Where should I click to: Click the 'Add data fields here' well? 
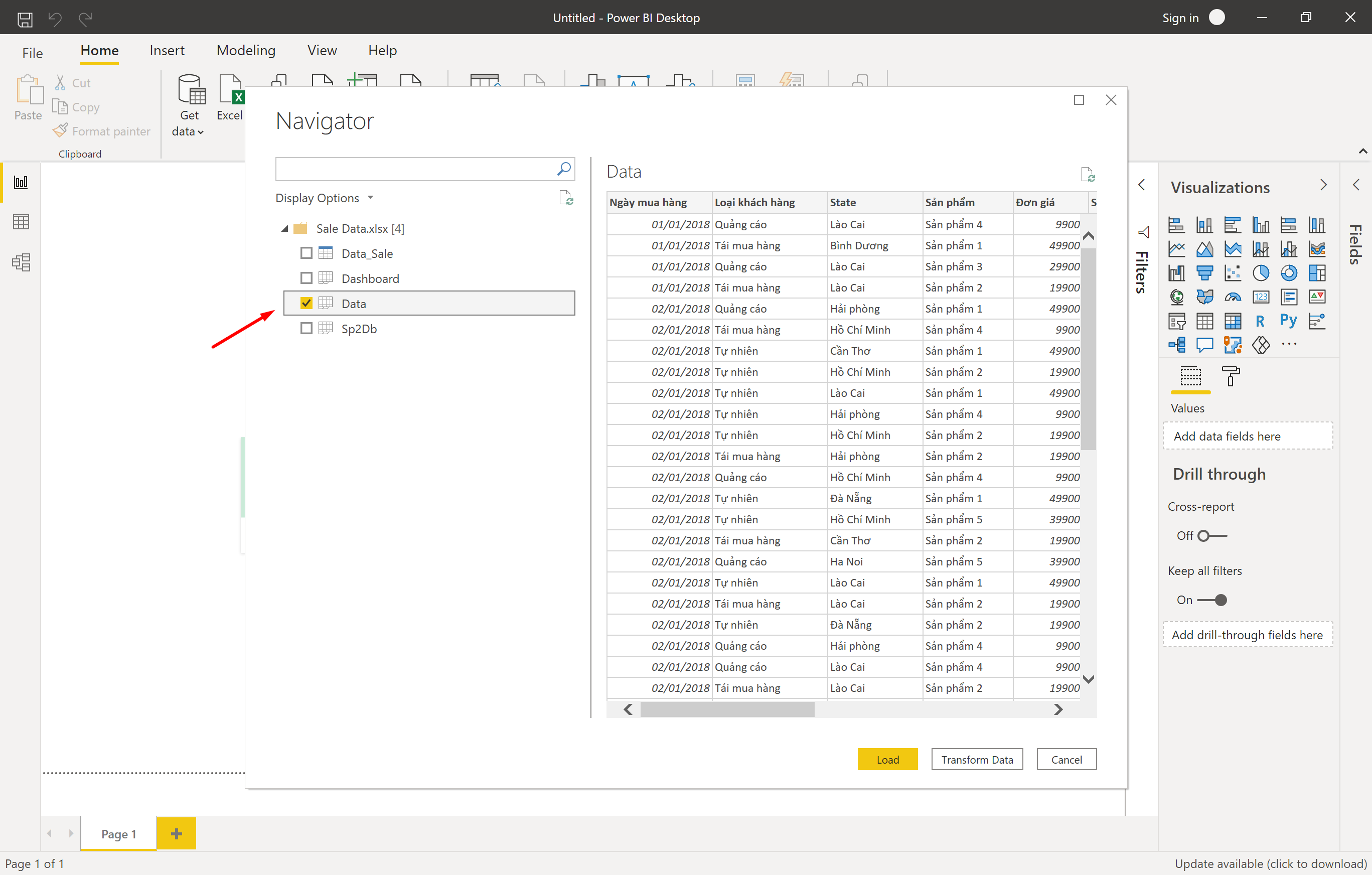[1247, 436]
